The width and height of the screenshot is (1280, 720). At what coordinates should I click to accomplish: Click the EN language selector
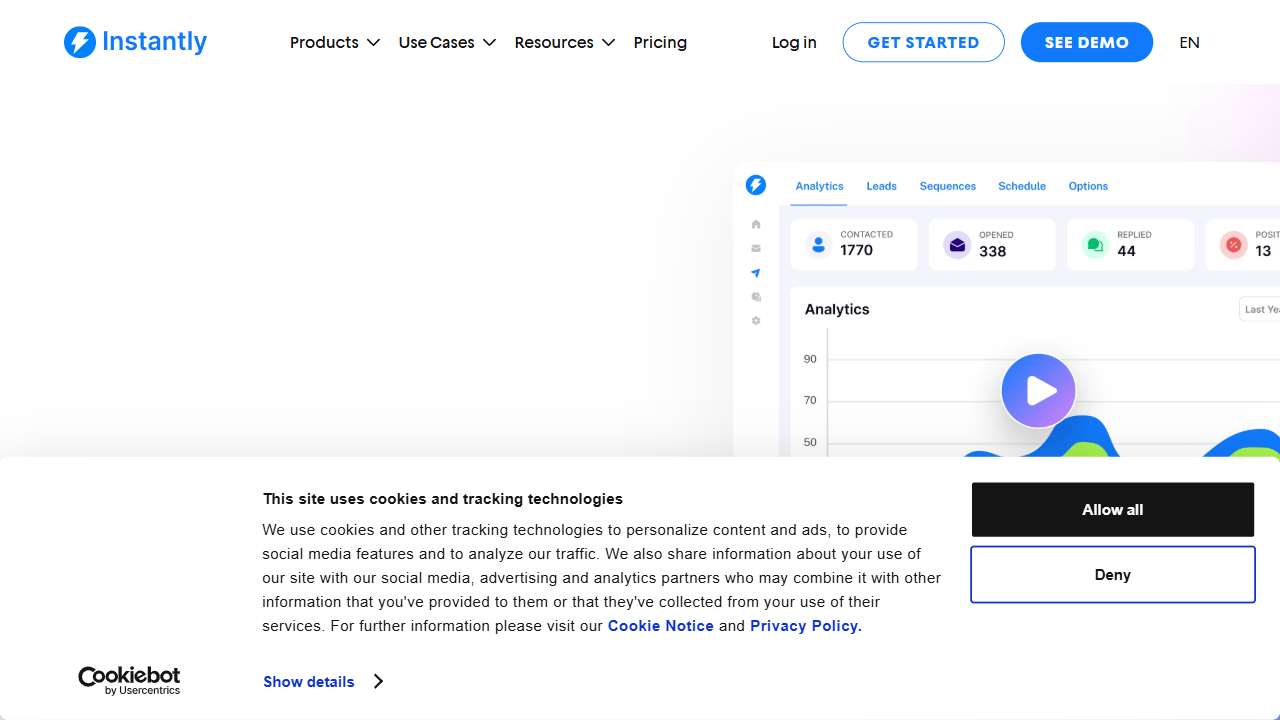[1189, 42]
